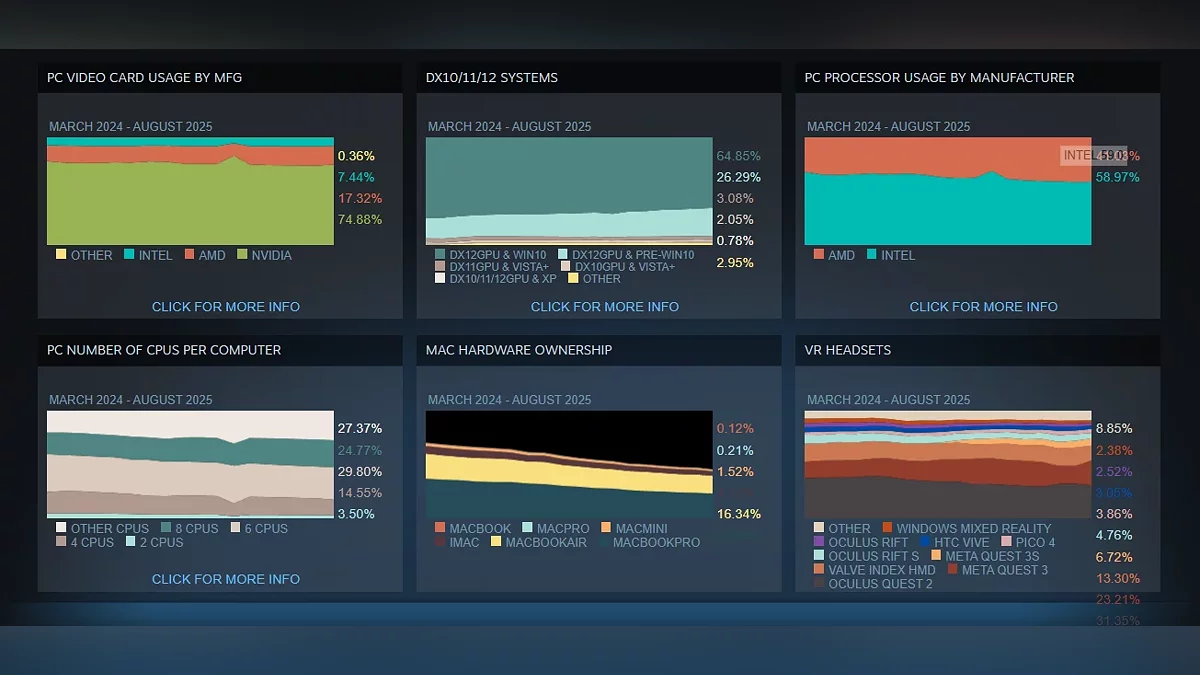The height and width of the screenshot is (675, 1200).
Task: Select the NVIDIA legend color swatch
Action: [241, 255]
